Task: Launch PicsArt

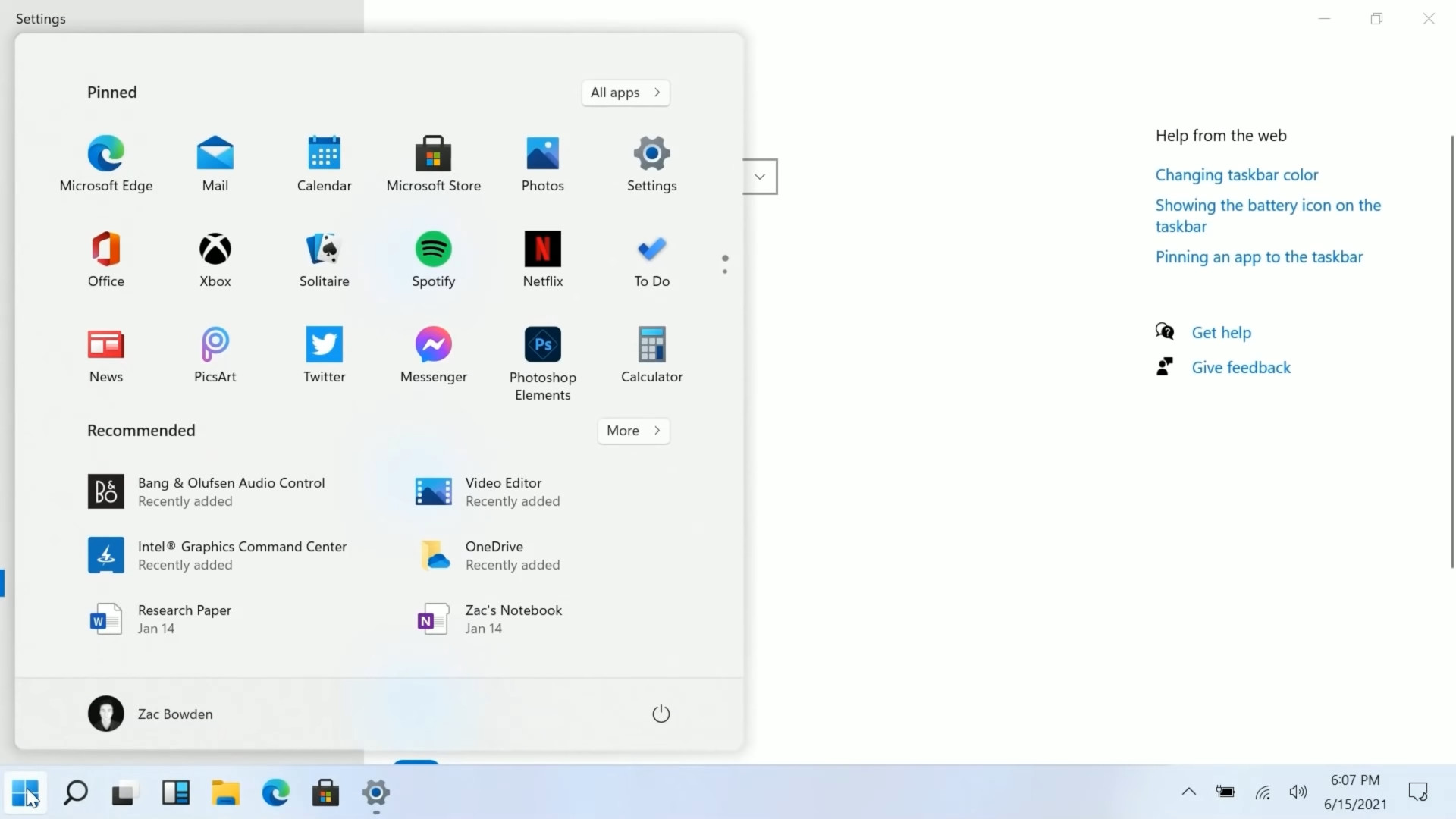Action: 215,355
